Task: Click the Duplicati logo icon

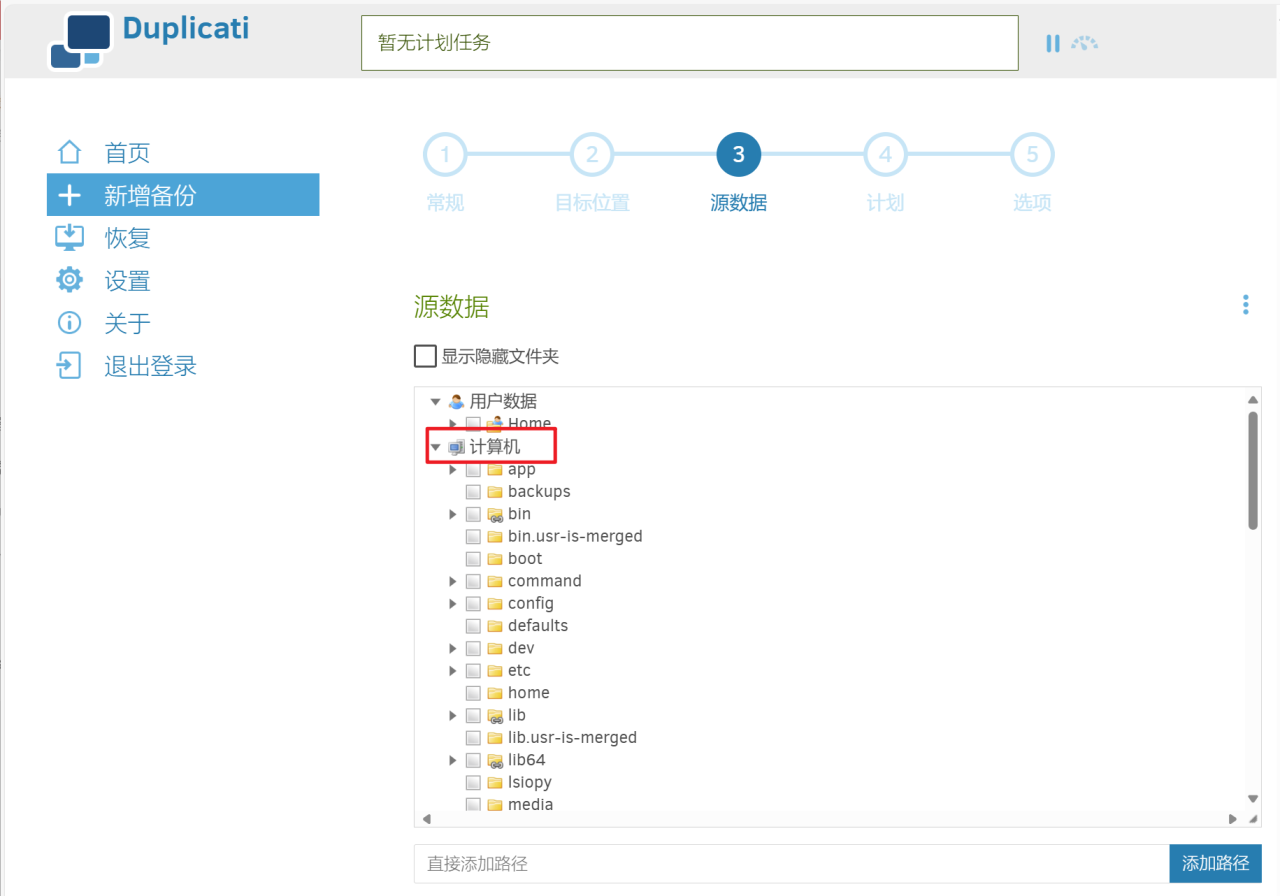Action: tap(79, 41)
